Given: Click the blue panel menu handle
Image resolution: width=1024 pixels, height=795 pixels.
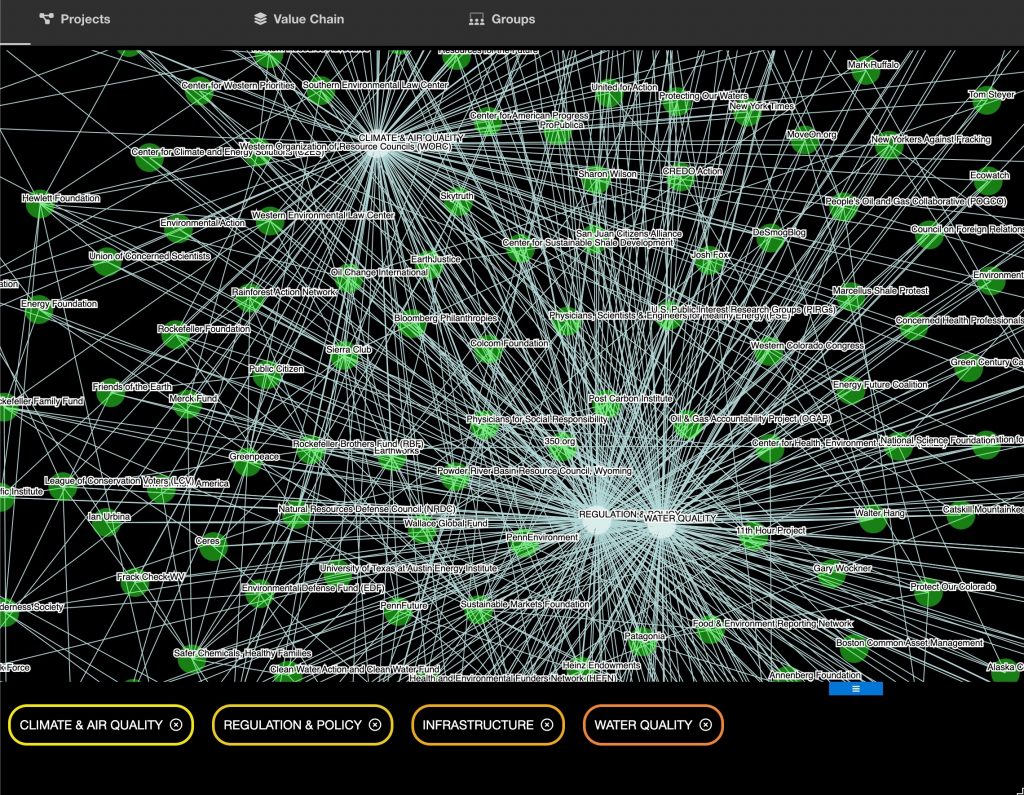Looking at the screenshot, I should pyautogui.click(x=856, y=689).
